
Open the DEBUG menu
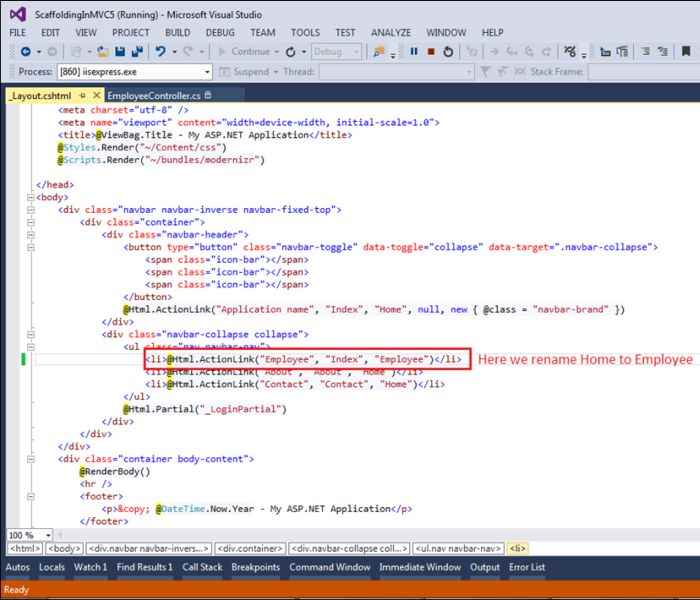pos(220,32)
